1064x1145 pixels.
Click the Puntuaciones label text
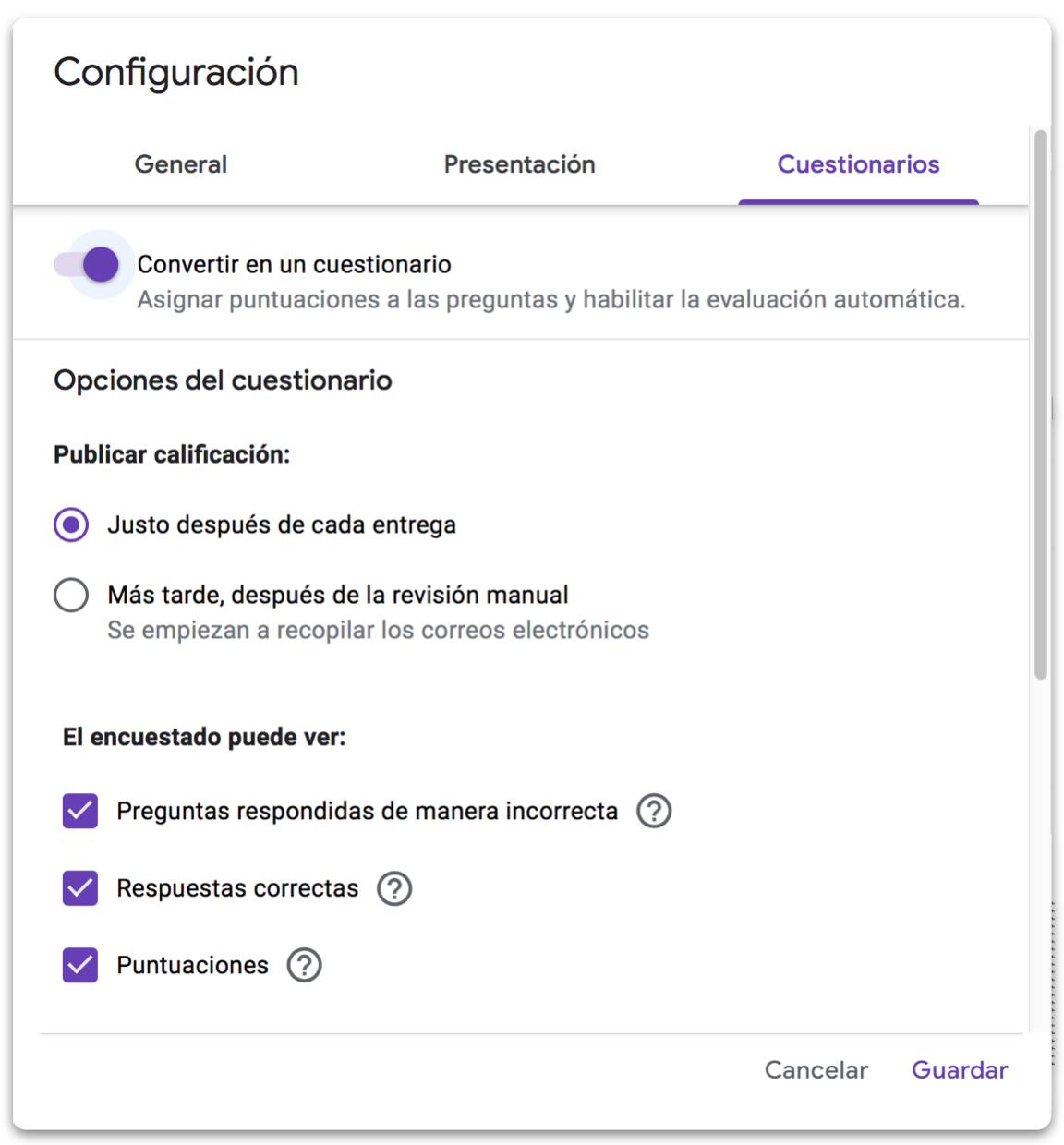click(192, 965)
